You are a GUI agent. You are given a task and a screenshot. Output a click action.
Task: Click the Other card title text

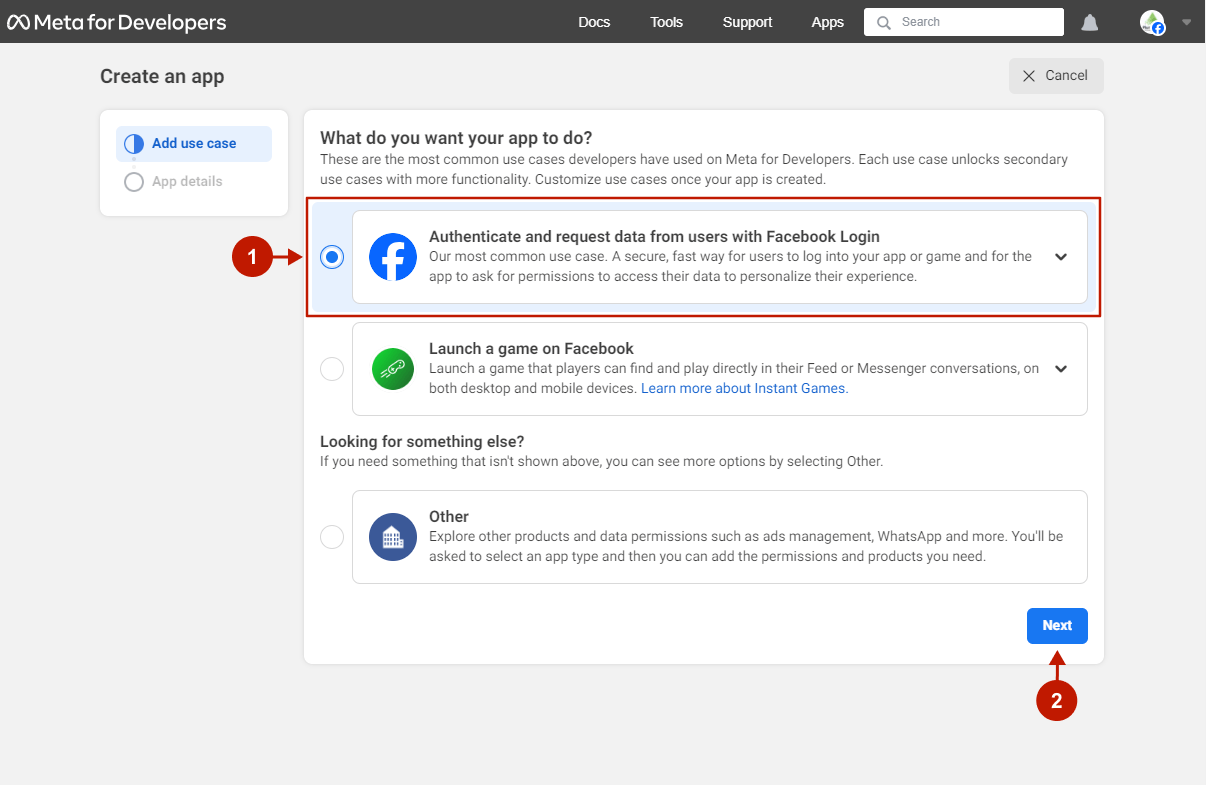click(x=449, y=517)
